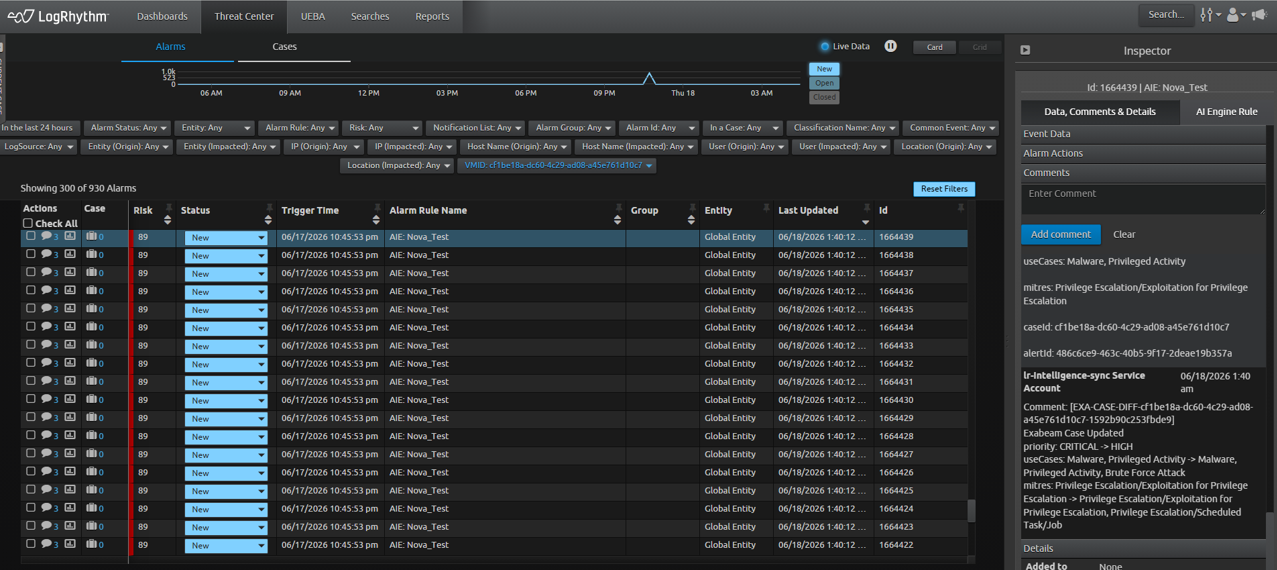Image resolution: width=1277 pixels, height=570 pixels.
Task: Collapse the Inspector panel with arrow icon
Action: 1025,50
